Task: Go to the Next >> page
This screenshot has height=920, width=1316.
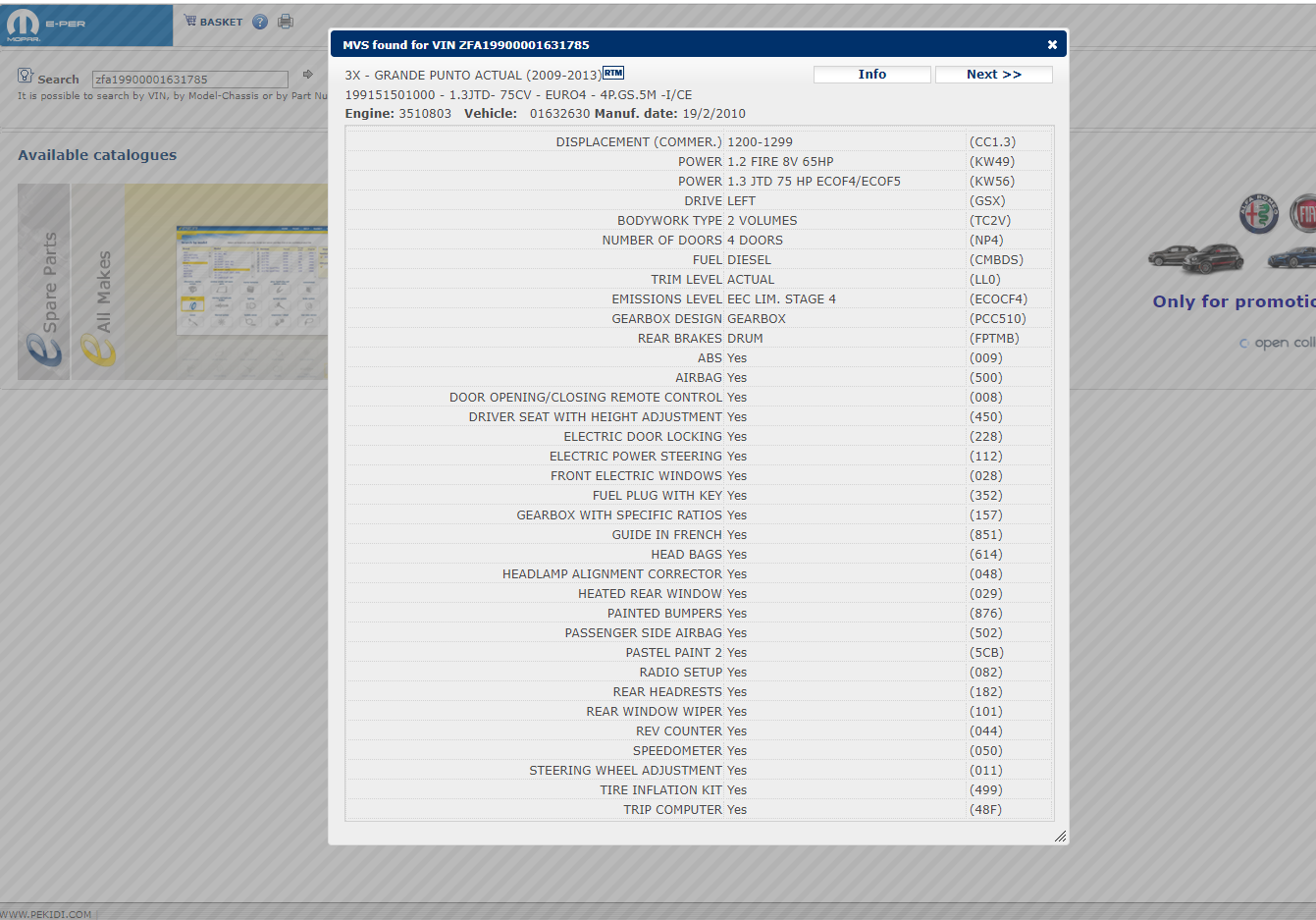Action: [994, 75]
